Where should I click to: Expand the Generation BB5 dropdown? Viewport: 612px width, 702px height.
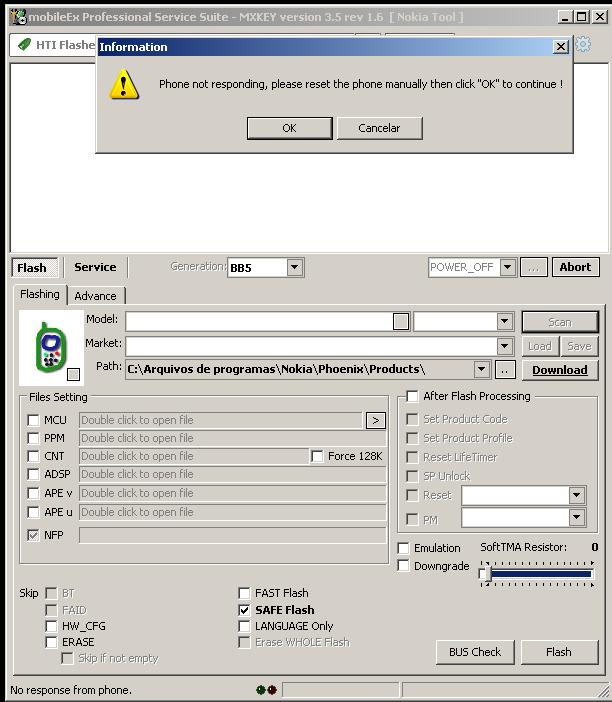[295, 267]
